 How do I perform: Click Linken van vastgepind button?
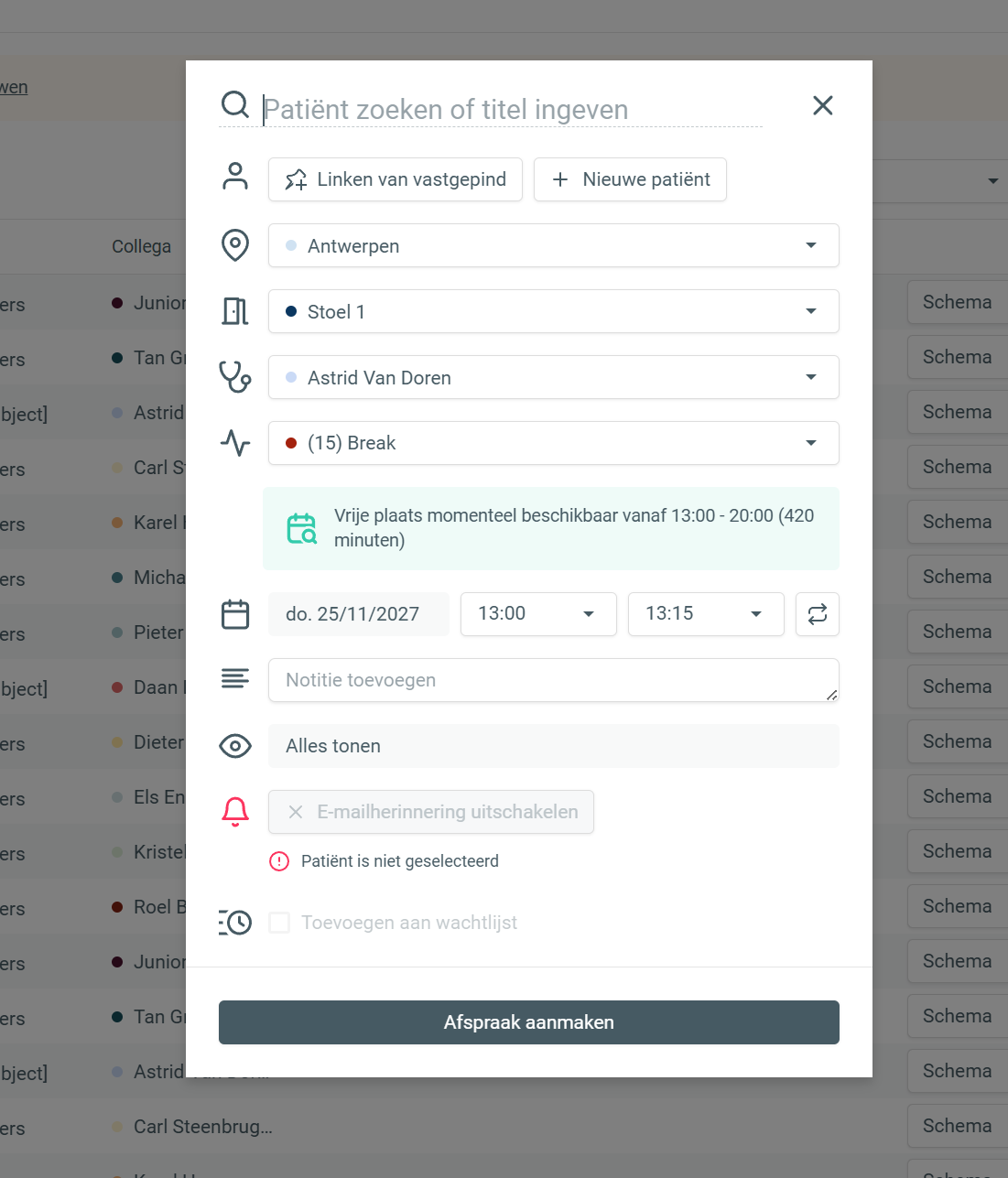(396, 179)
